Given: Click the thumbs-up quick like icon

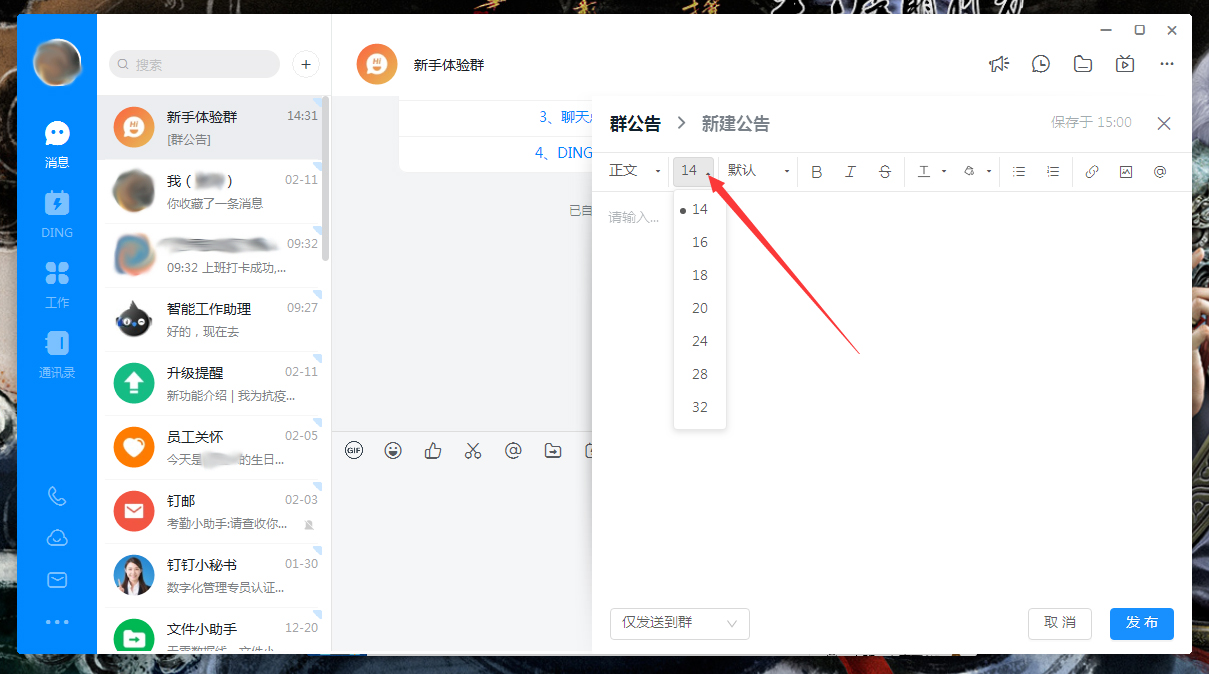Looking at the screenshot, I should pos(432,450).
